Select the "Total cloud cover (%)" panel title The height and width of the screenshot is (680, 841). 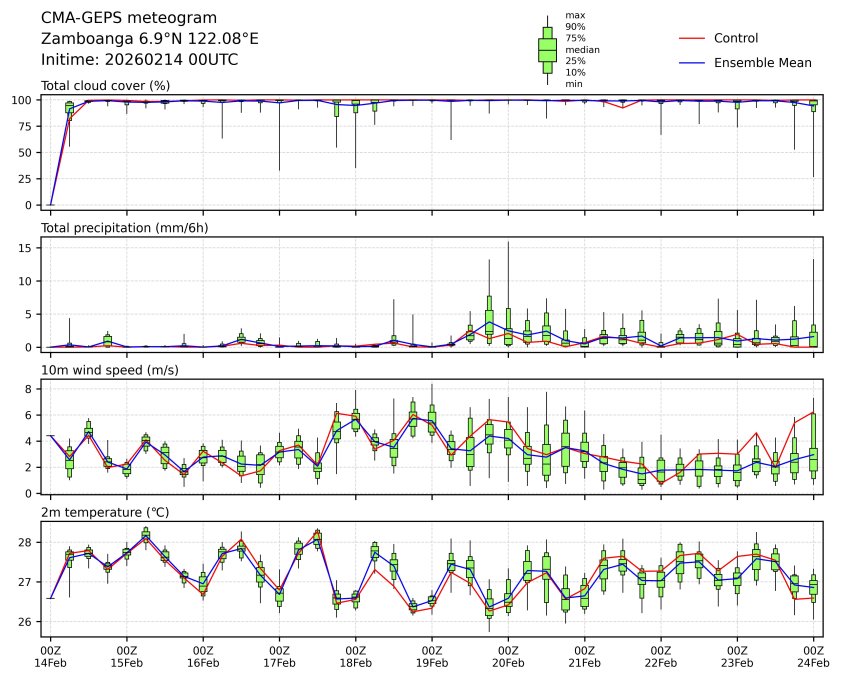pyautogui.click(x=105, y=86)
